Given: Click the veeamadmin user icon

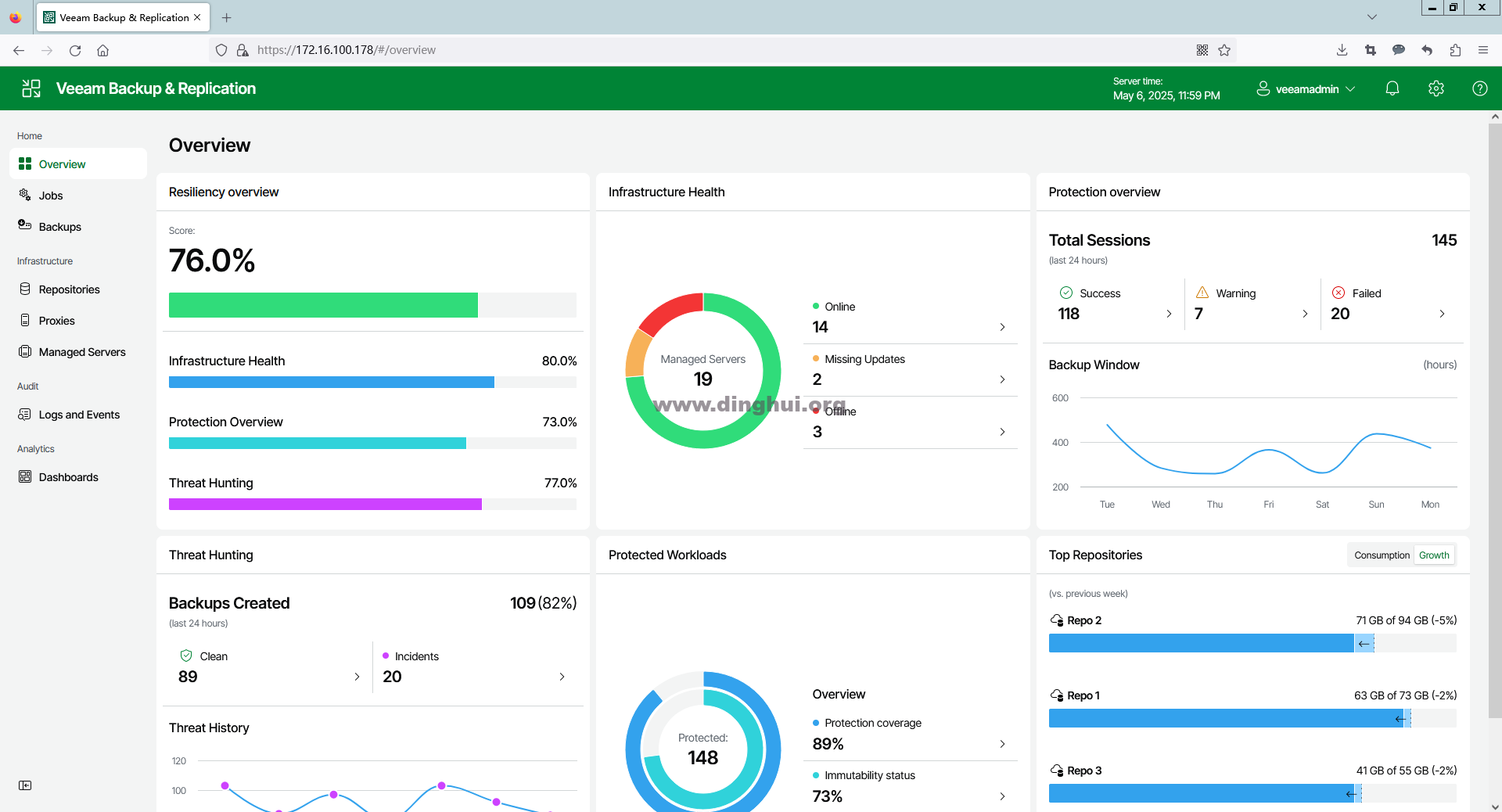Looking at the screenshot, I should (x=1263, y=88).
